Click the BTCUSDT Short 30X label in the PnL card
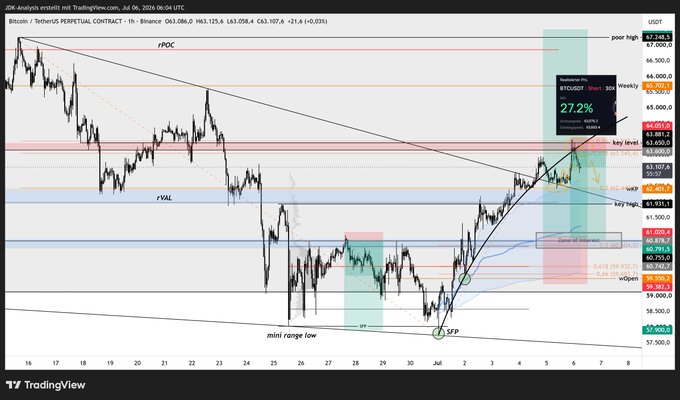Viewport: 680px width, 400px height. [x=587, y=88]
